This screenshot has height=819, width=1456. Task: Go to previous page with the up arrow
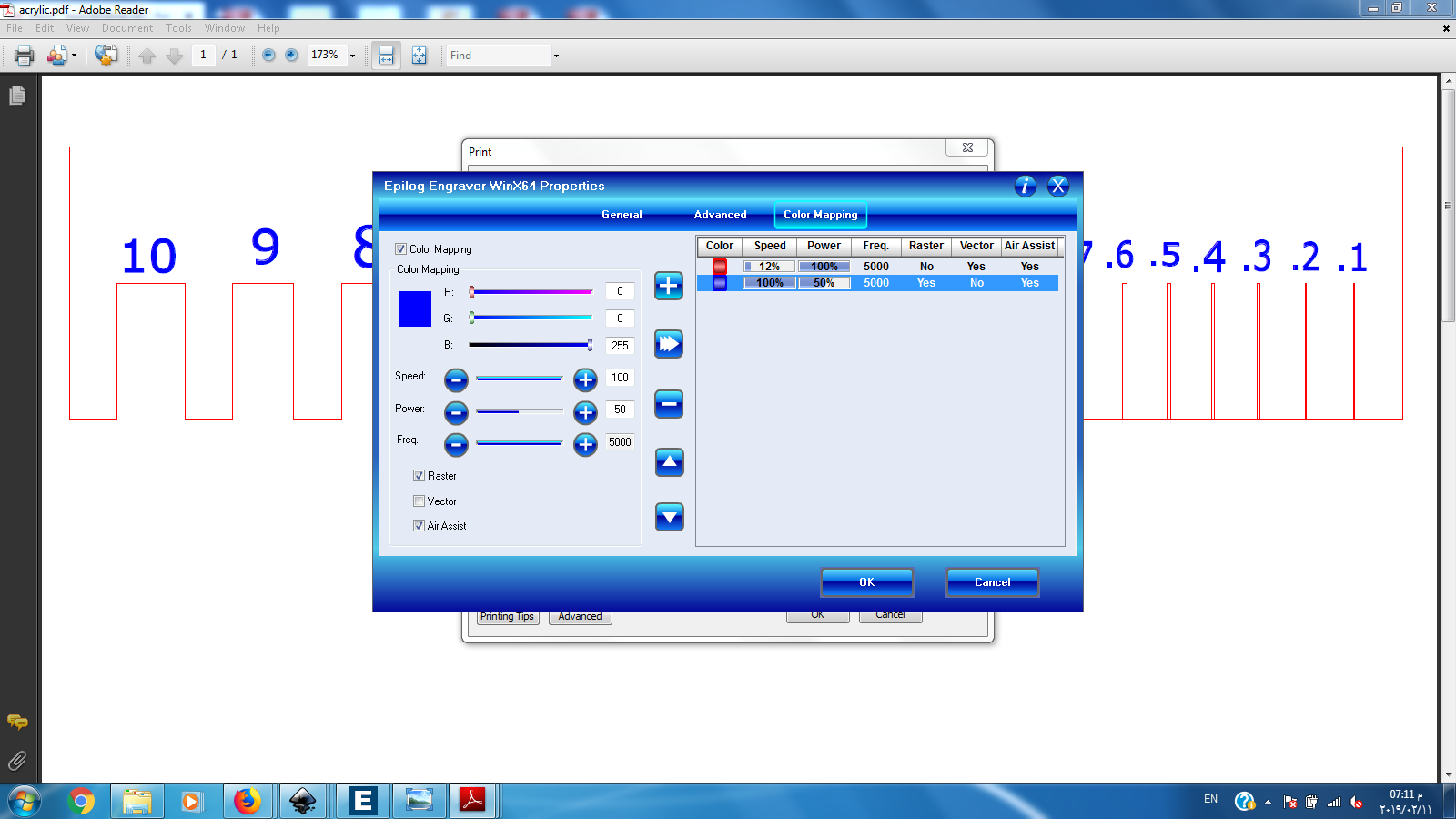pos(147,56)
